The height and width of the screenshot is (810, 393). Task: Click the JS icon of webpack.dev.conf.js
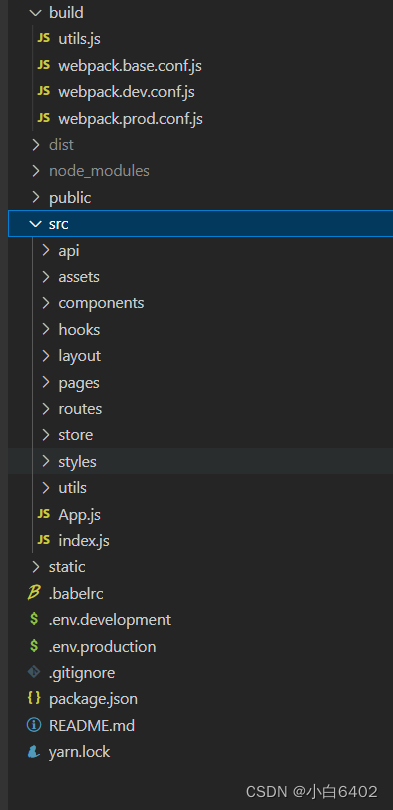(44, 92)
